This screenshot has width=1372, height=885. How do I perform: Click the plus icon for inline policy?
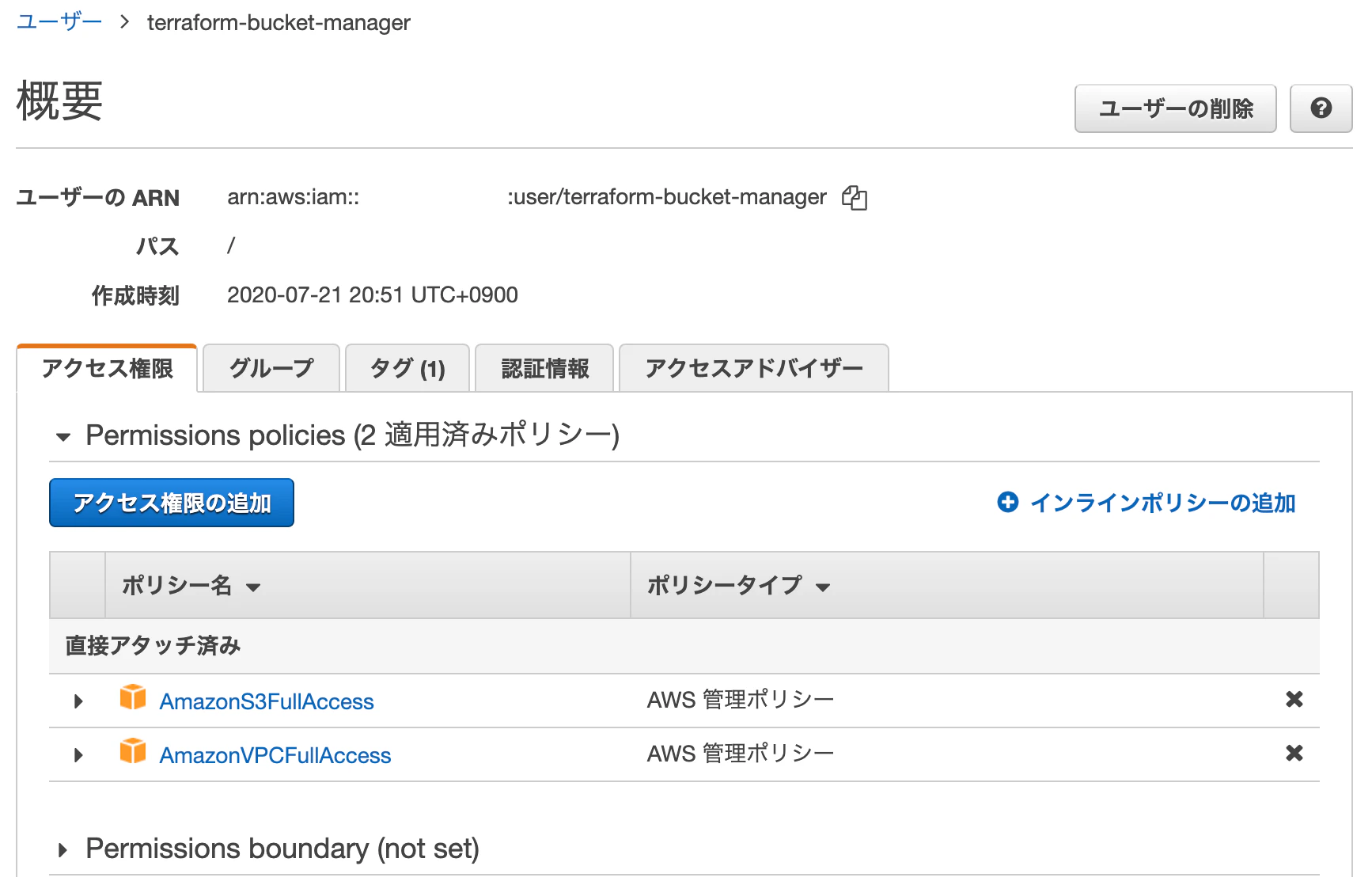coord(1007,503)
